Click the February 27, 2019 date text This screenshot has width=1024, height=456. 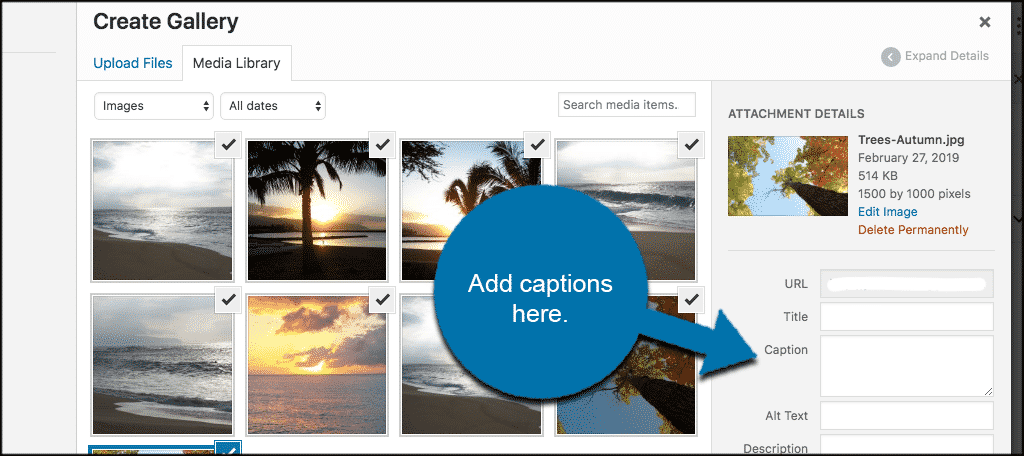click(x=908, y=158)
